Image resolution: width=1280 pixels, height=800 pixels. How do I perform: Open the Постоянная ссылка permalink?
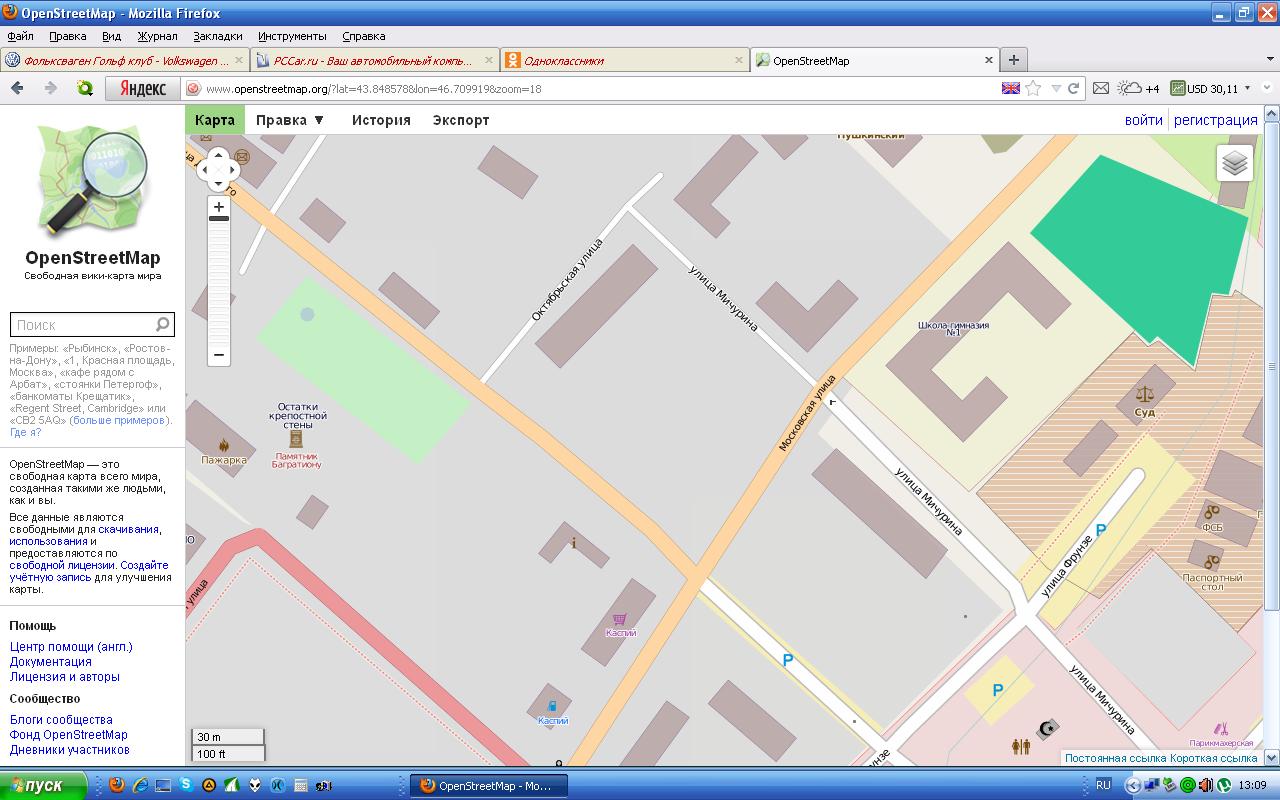1115,758
